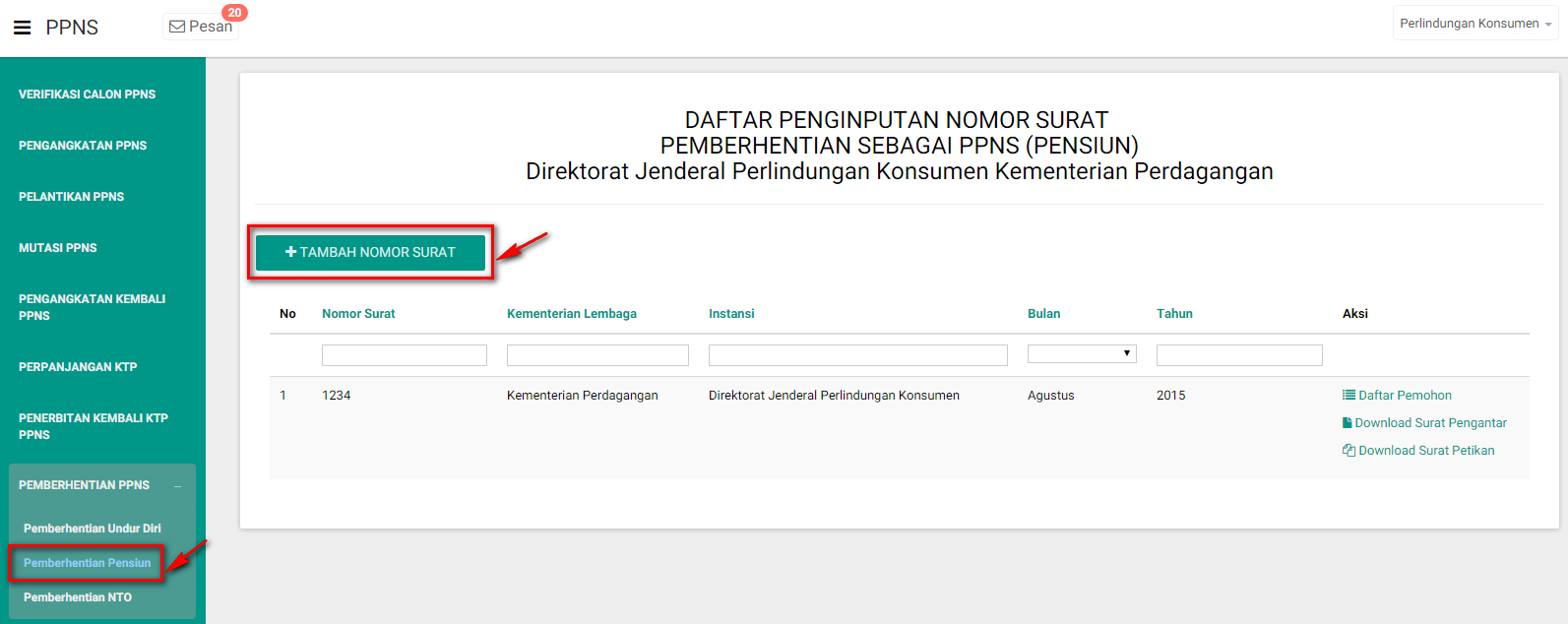Click the hamburger menu icon
This screenshot has width=1568, height=624.
(x=22, y=28)
